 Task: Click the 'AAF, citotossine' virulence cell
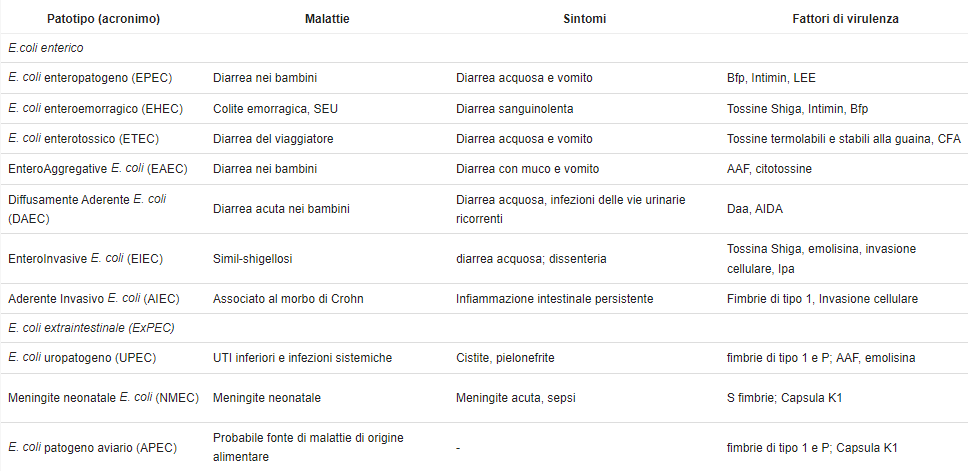[x=769, y=169]
